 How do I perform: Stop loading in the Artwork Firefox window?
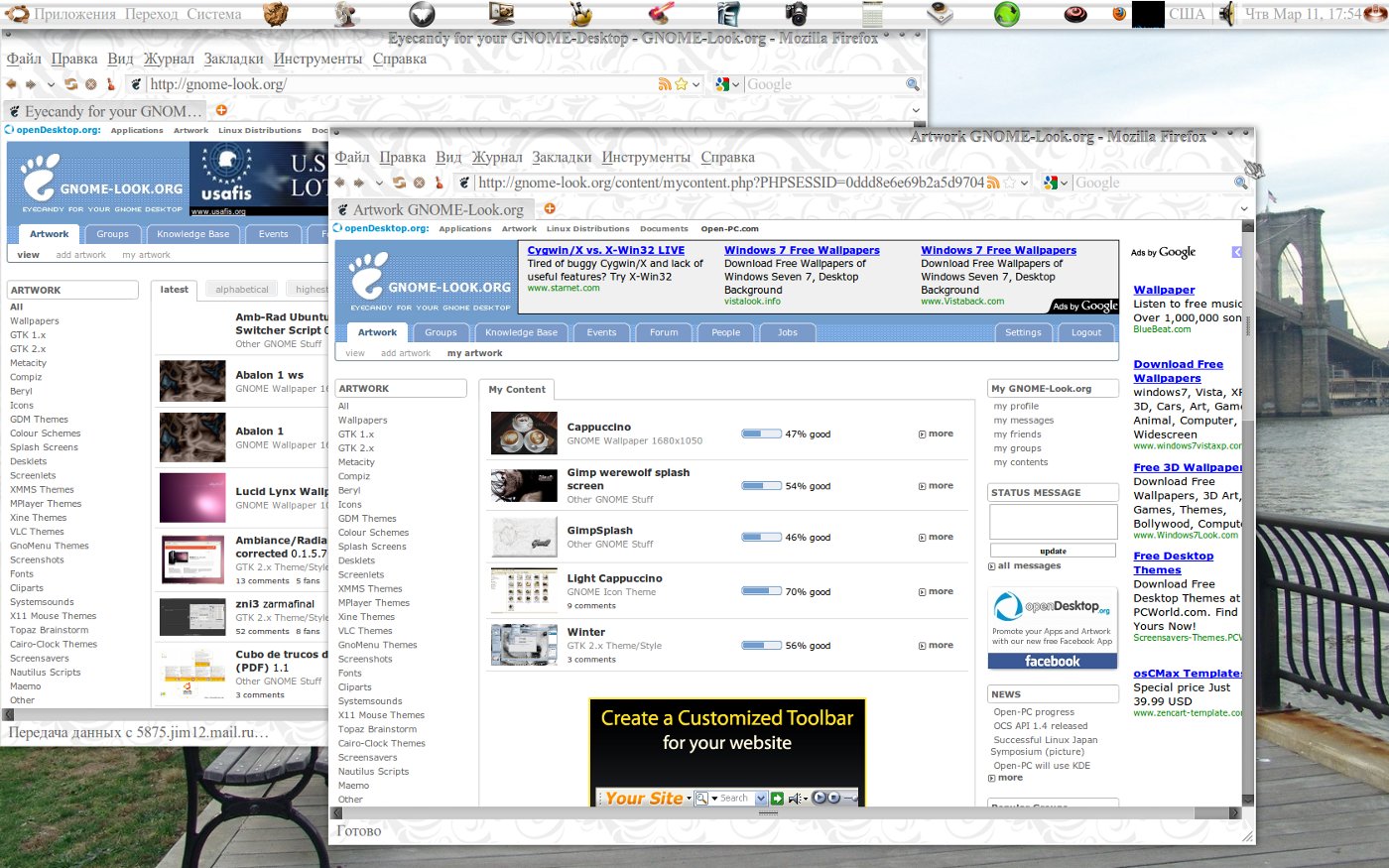[419, 183]
